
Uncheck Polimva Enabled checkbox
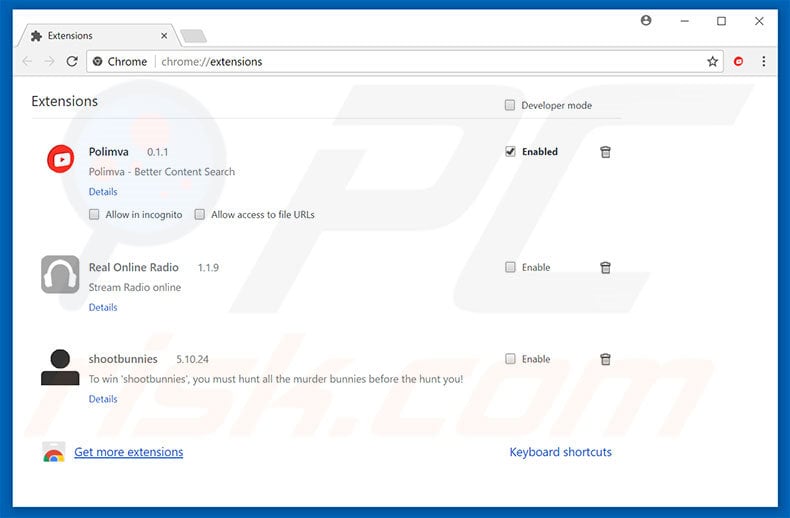coord(510,152)
